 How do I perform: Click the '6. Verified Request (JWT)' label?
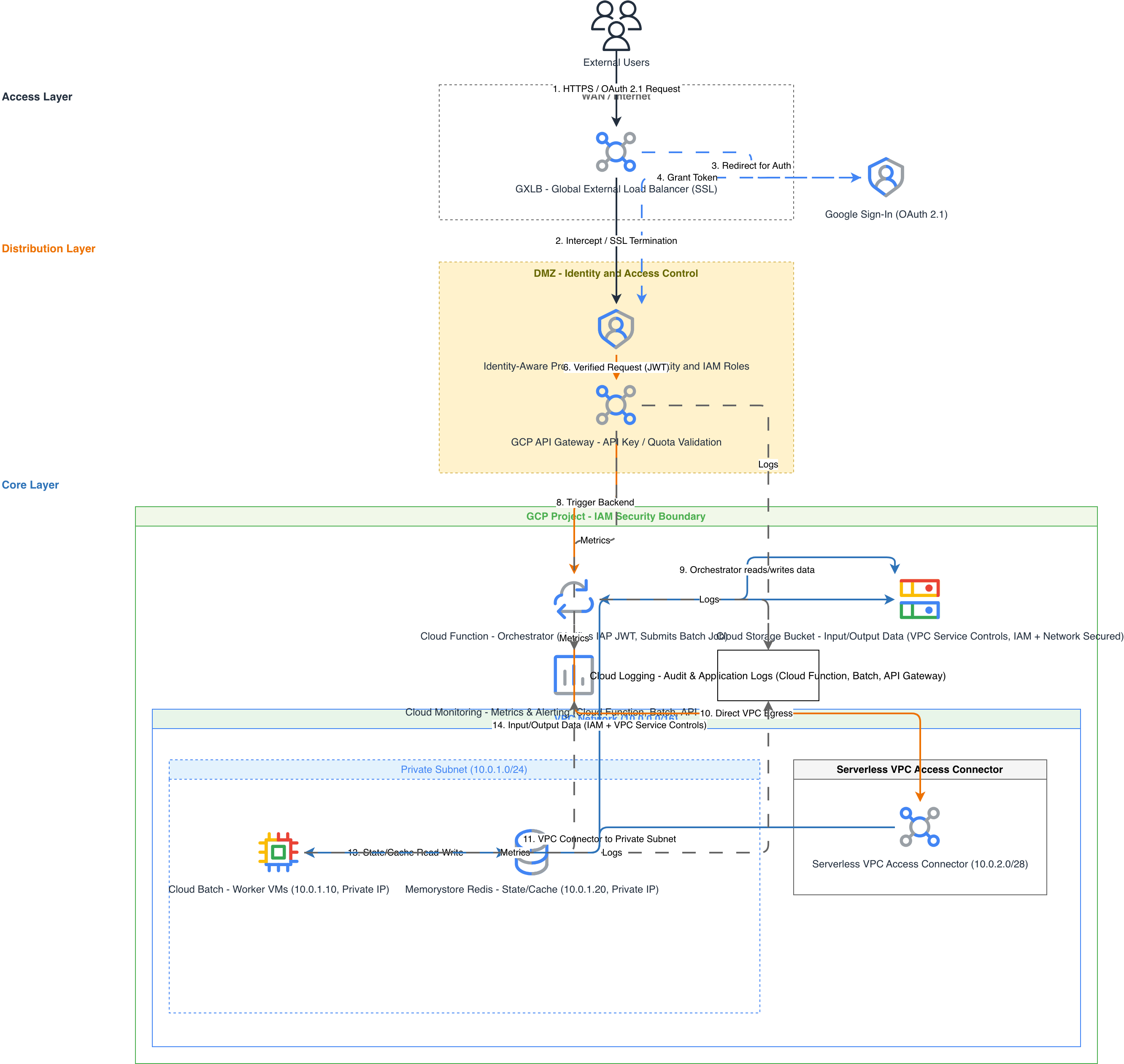616,367
